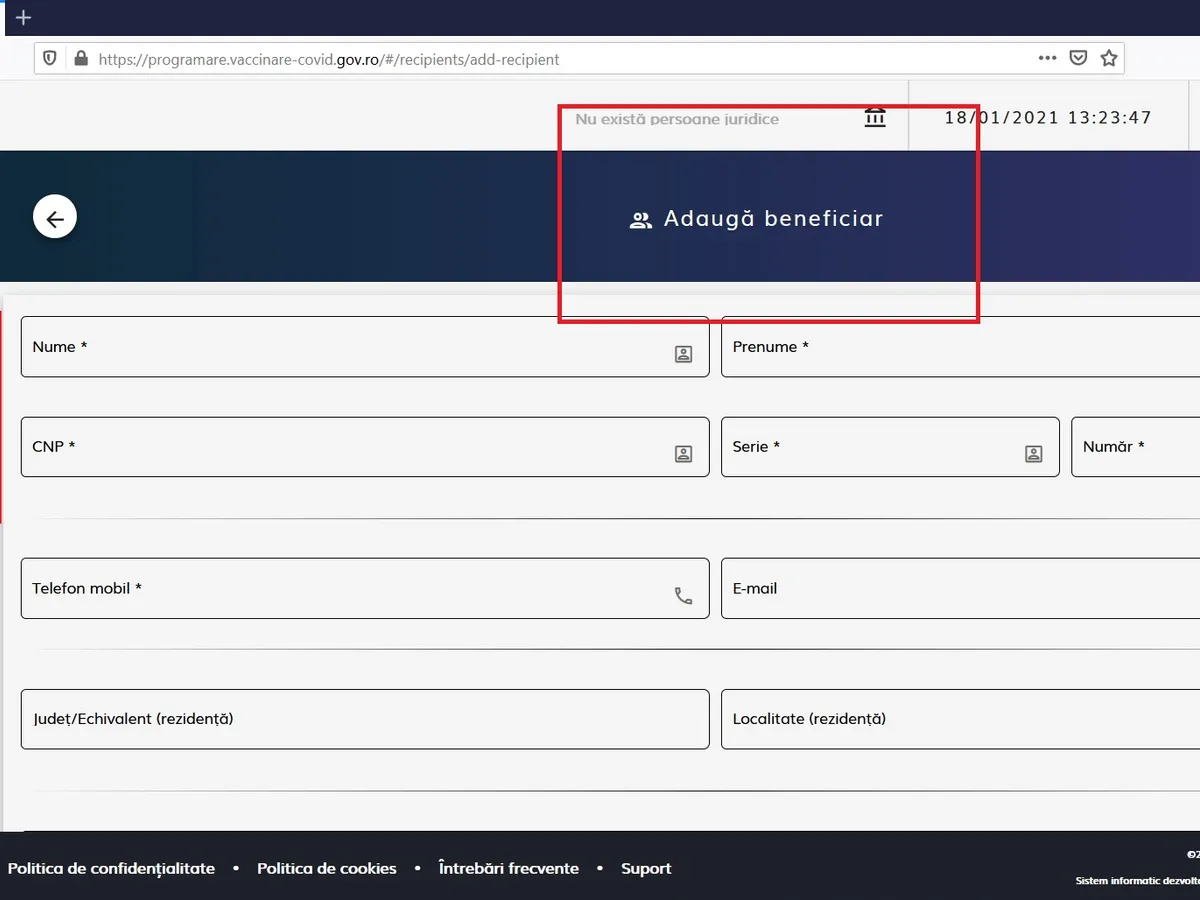The height and width of the screenshot is (900, 1200).
Task: Open the Pocket save icon
Action: click(1078, 58)
